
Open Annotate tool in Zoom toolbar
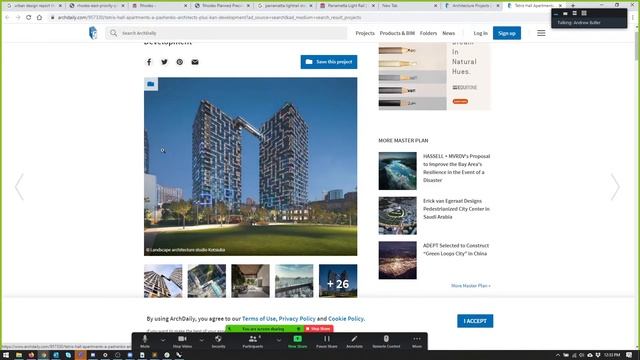click(x=354, y=342)
